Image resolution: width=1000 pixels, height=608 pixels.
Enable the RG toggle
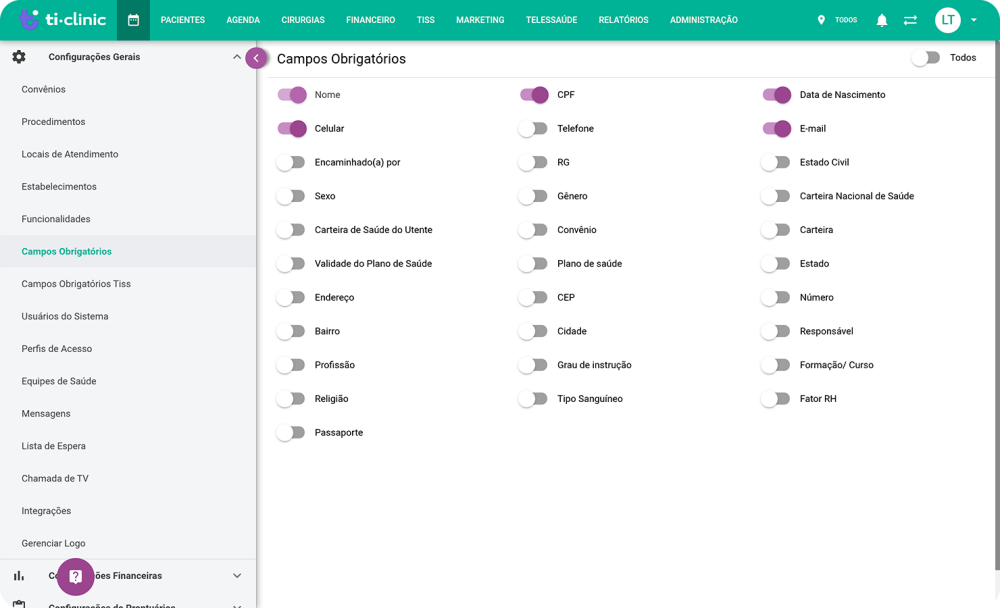click(x=533, y=163)
